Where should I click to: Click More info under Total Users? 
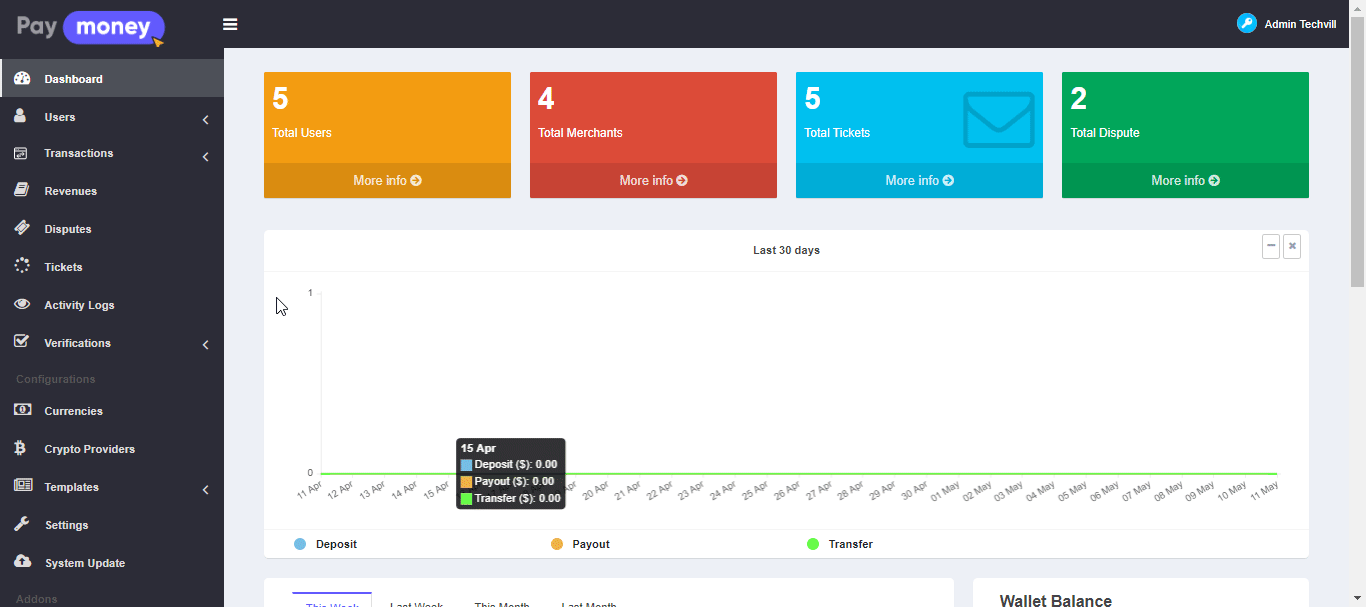tap(387, 181)
